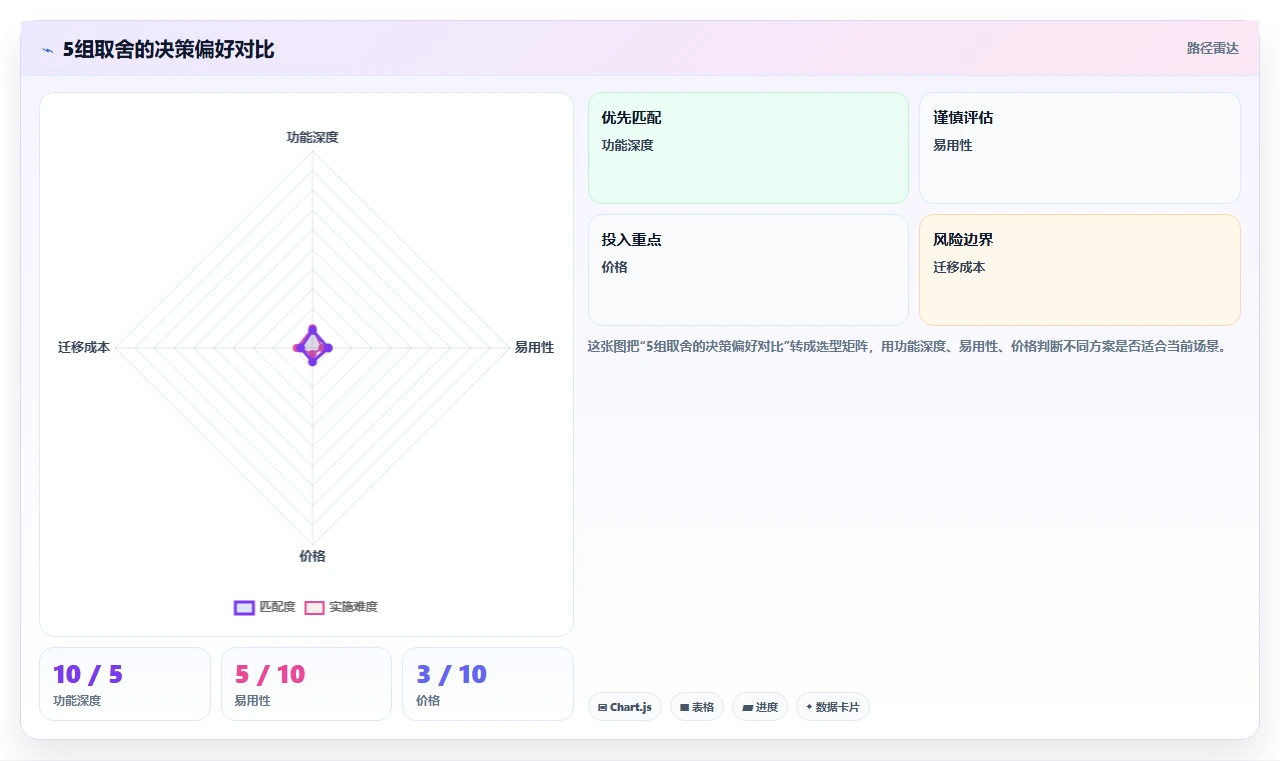Click the 价格 text in 投入重点 card
Screen dimensions: 1280x761
tap(614, 267)
